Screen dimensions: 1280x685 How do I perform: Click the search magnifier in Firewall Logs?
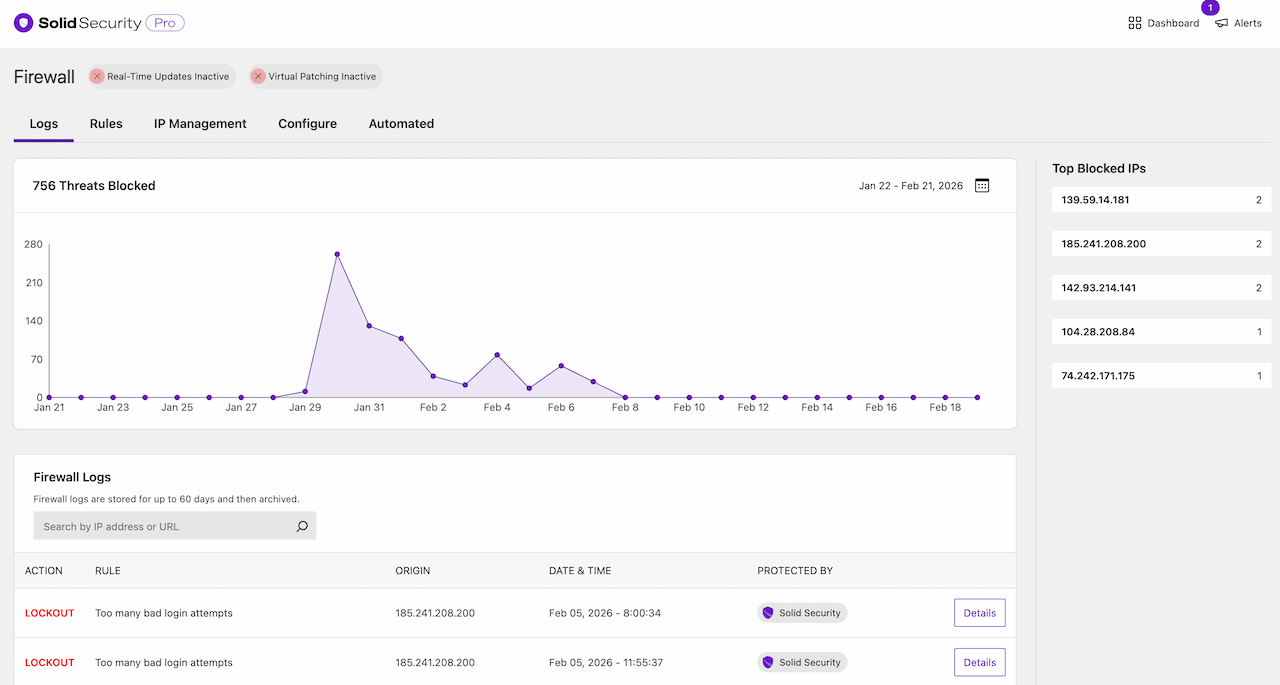302,525
